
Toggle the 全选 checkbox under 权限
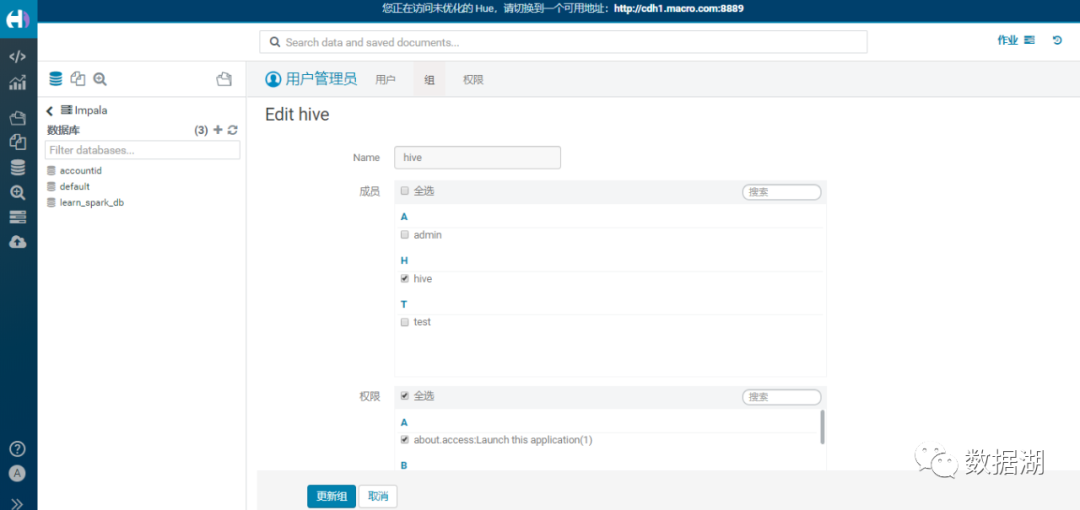[x=405, y=396]
